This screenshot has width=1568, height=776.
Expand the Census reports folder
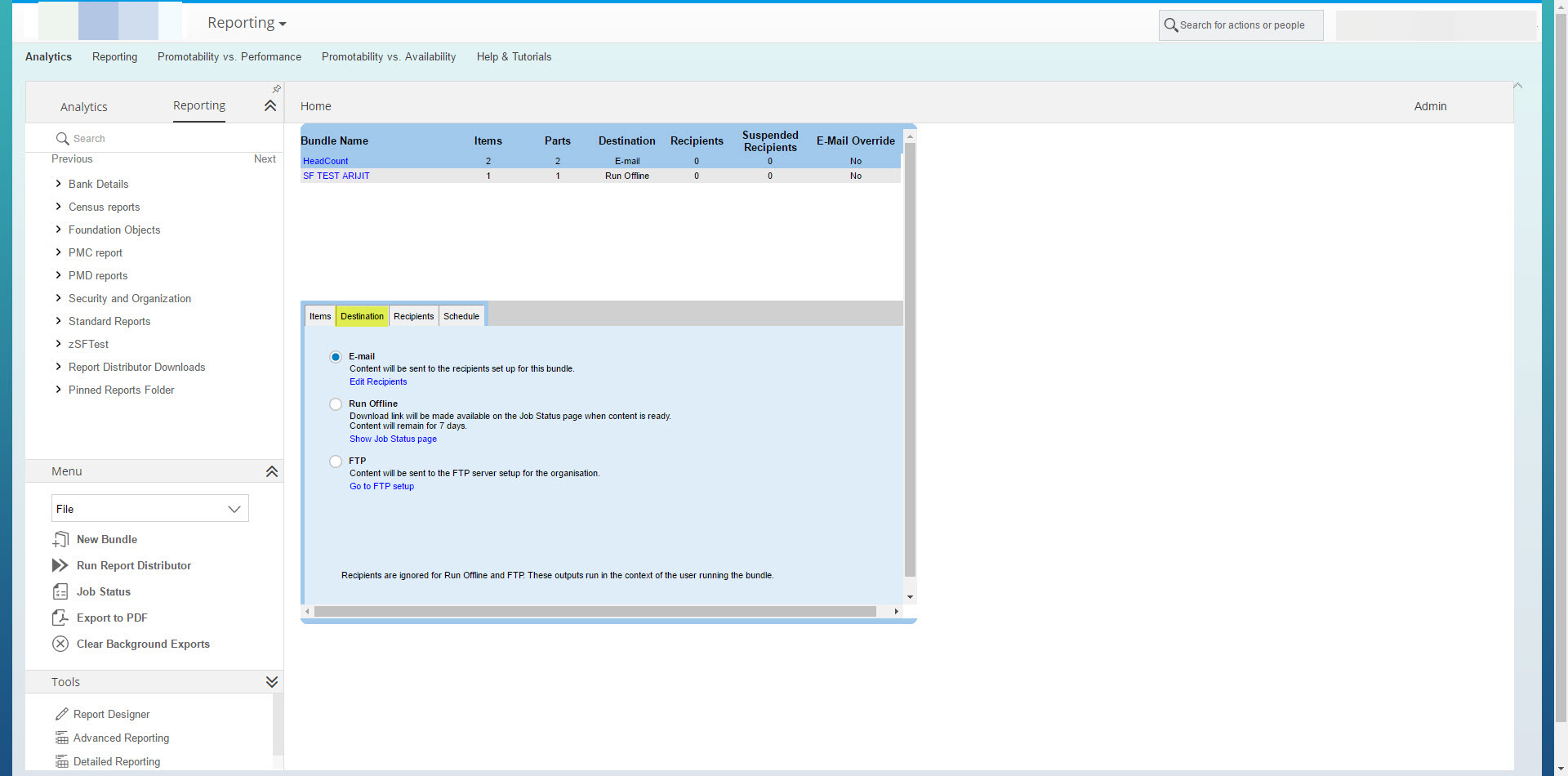pyautogui.click(x=58, y=207)
